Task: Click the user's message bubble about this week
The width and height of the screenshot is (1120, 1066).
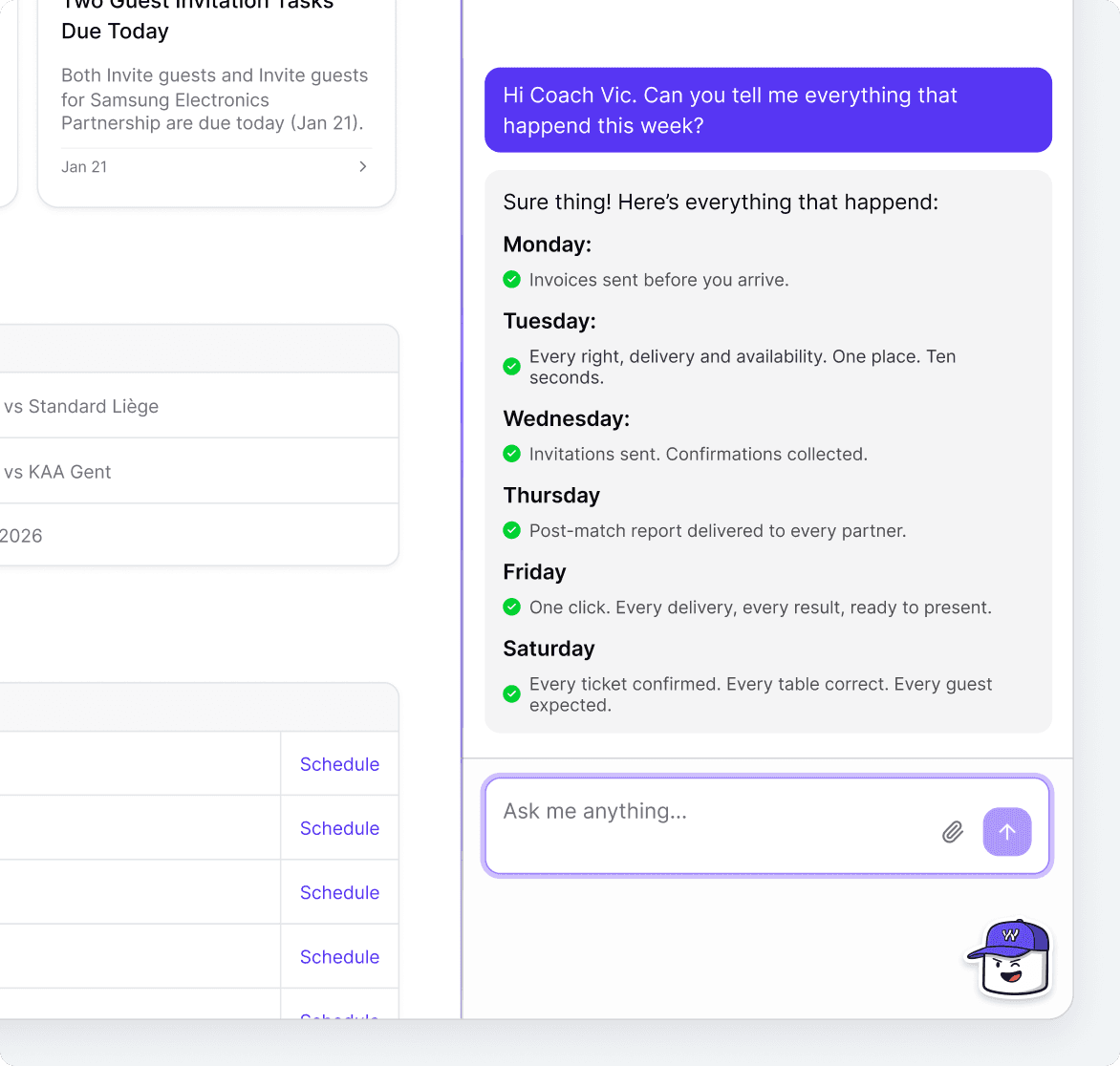Action: (768, 109)
